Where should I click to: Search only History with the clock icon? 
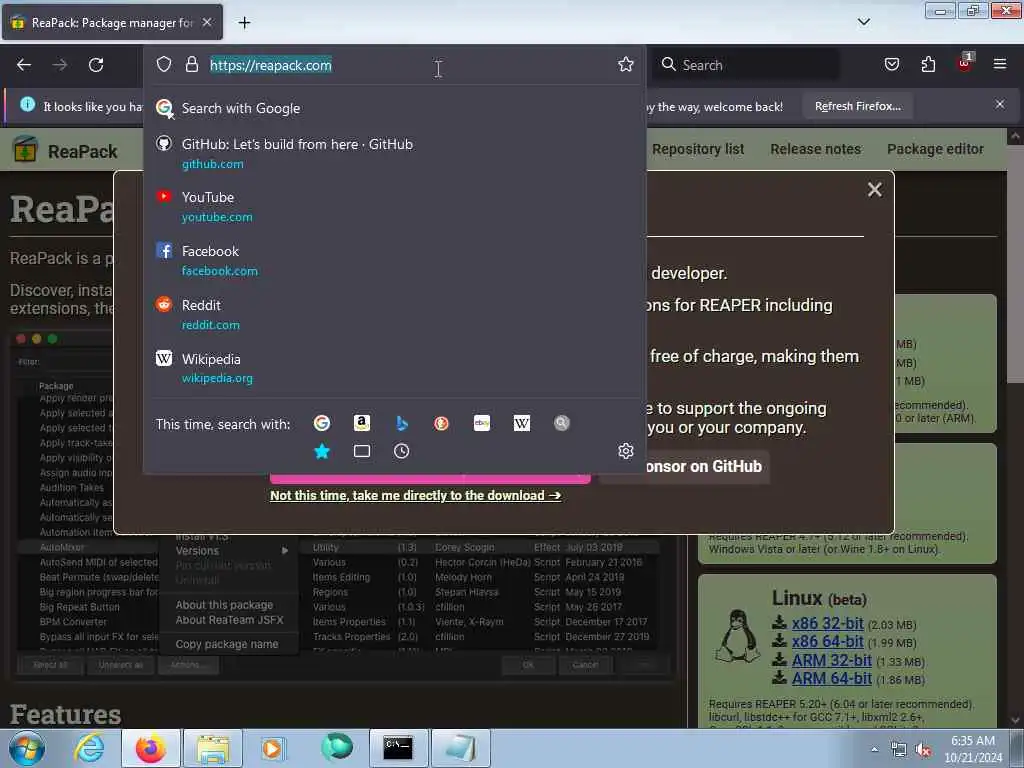click(x=402, y=451)
